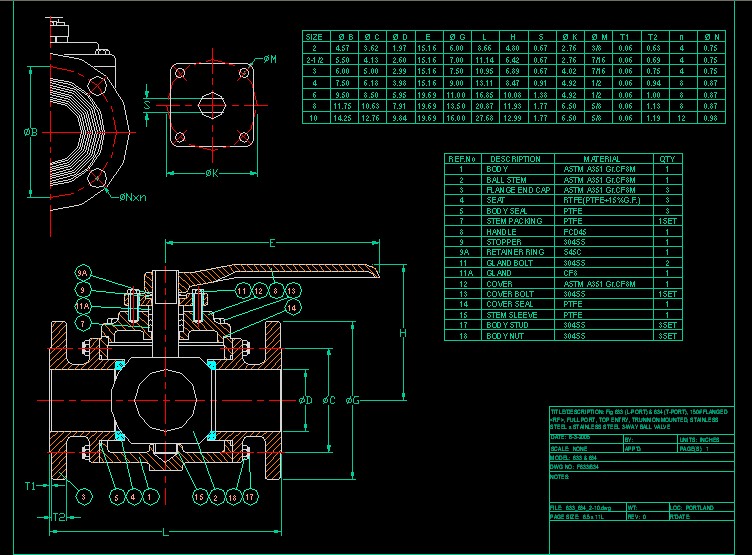Select the 4.57 value in size 2 row
The width and height of the screenshot is (752, 555).
tap(342, 48)
